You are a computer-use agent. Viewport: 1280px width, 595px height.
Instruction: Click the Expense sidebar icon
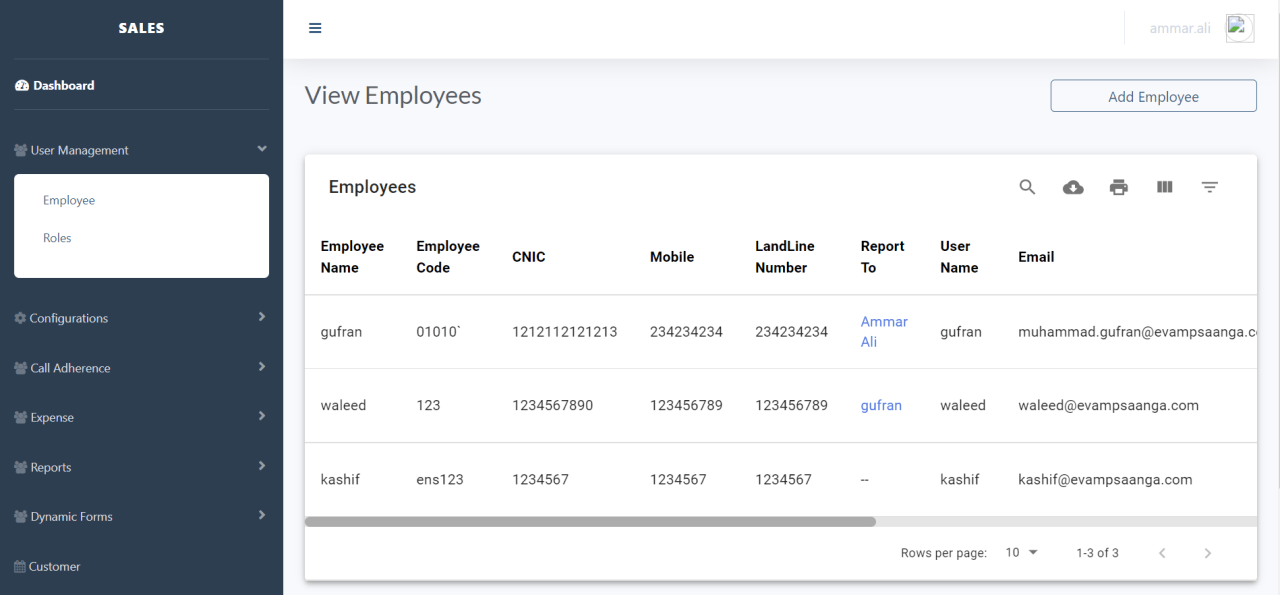click(x=18, y=417)
